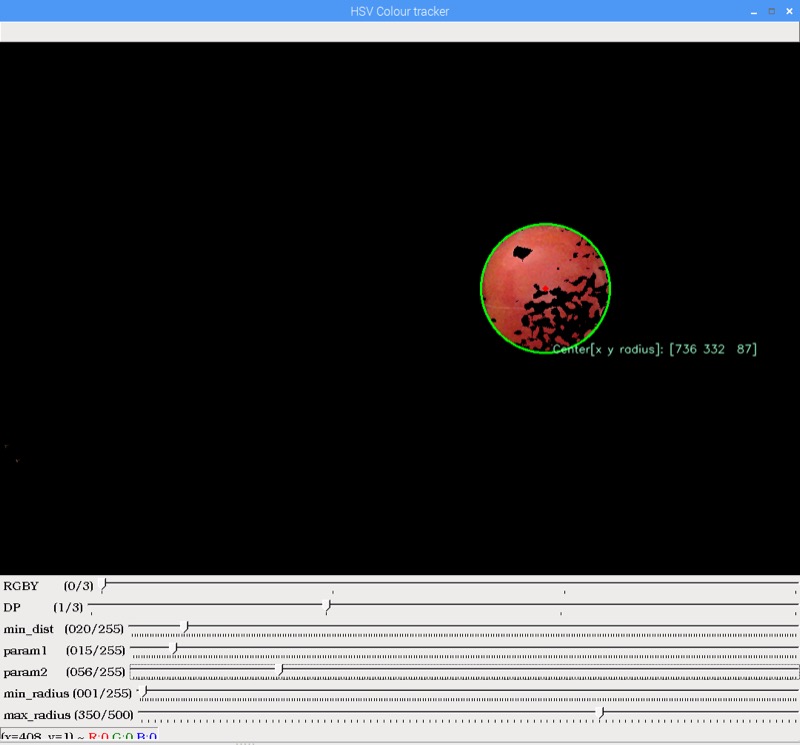Click the min_dist (020/255) label
Image resolution: width=800 pixels, height=745 pixels.
[64, 629]
